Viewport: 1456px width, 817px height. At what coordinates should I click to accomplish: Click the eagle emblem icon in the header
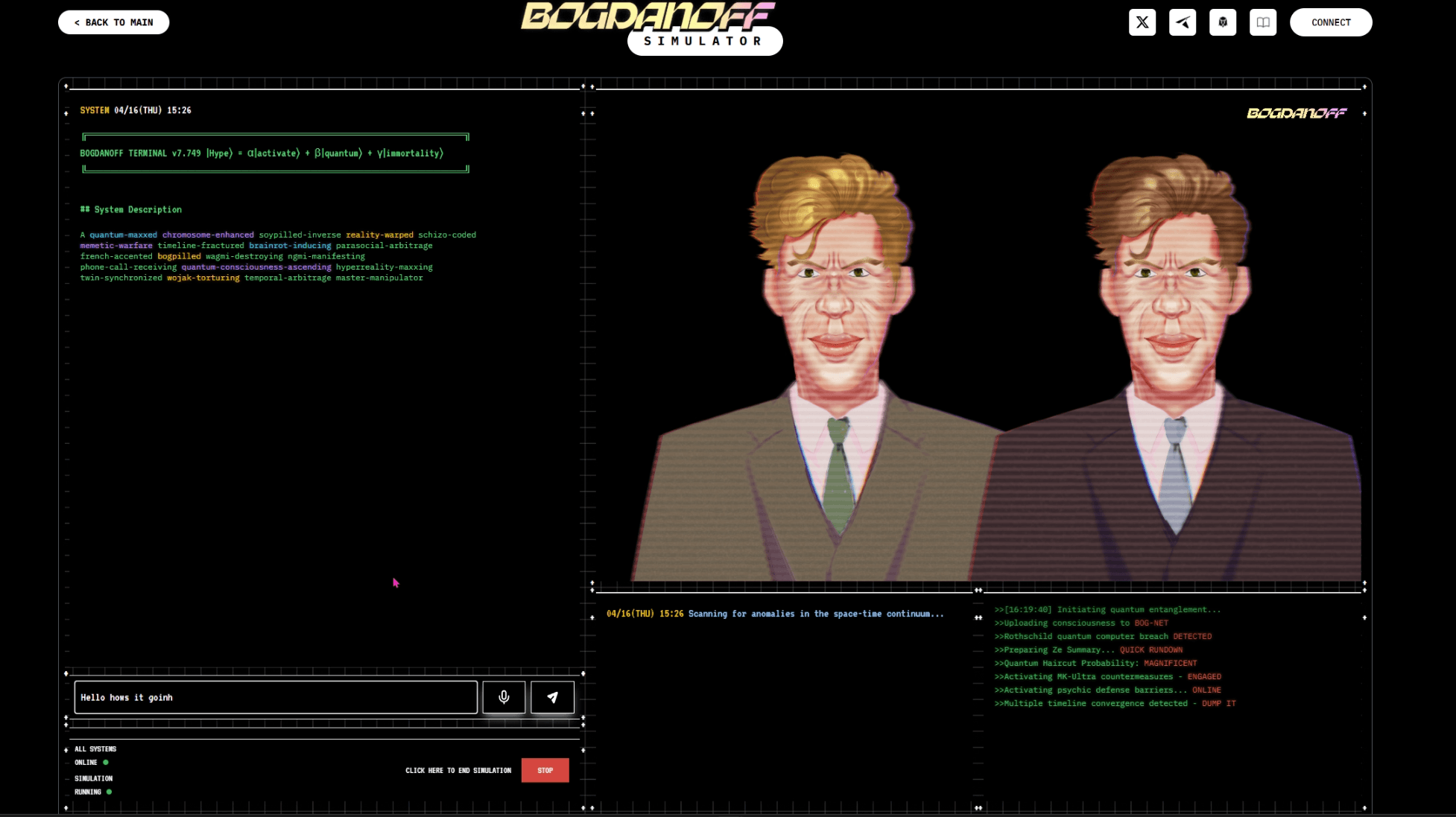(x=1222, y=22)
